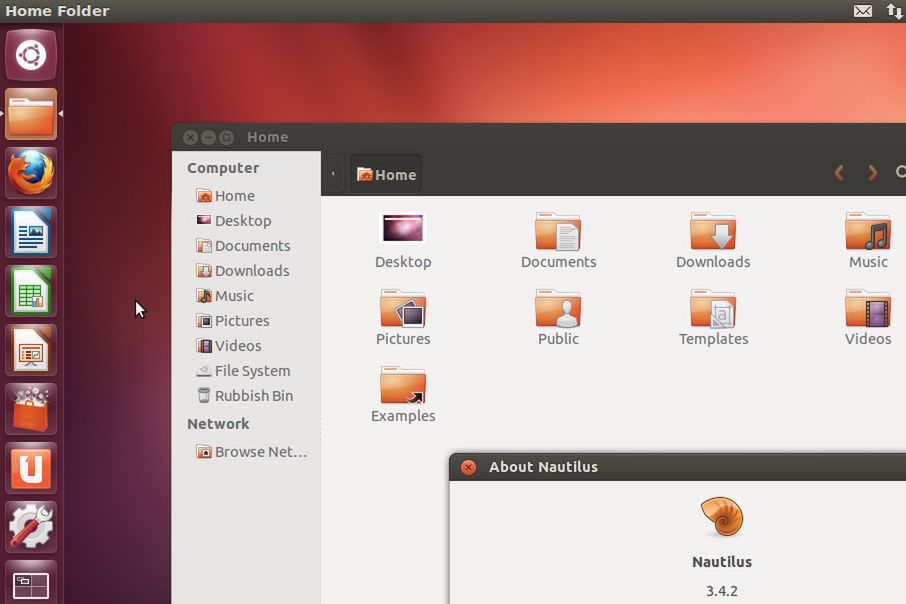Maximize the Home file manager window
Viewport: 906px width, 604px height.
click(x=226, y=138)
